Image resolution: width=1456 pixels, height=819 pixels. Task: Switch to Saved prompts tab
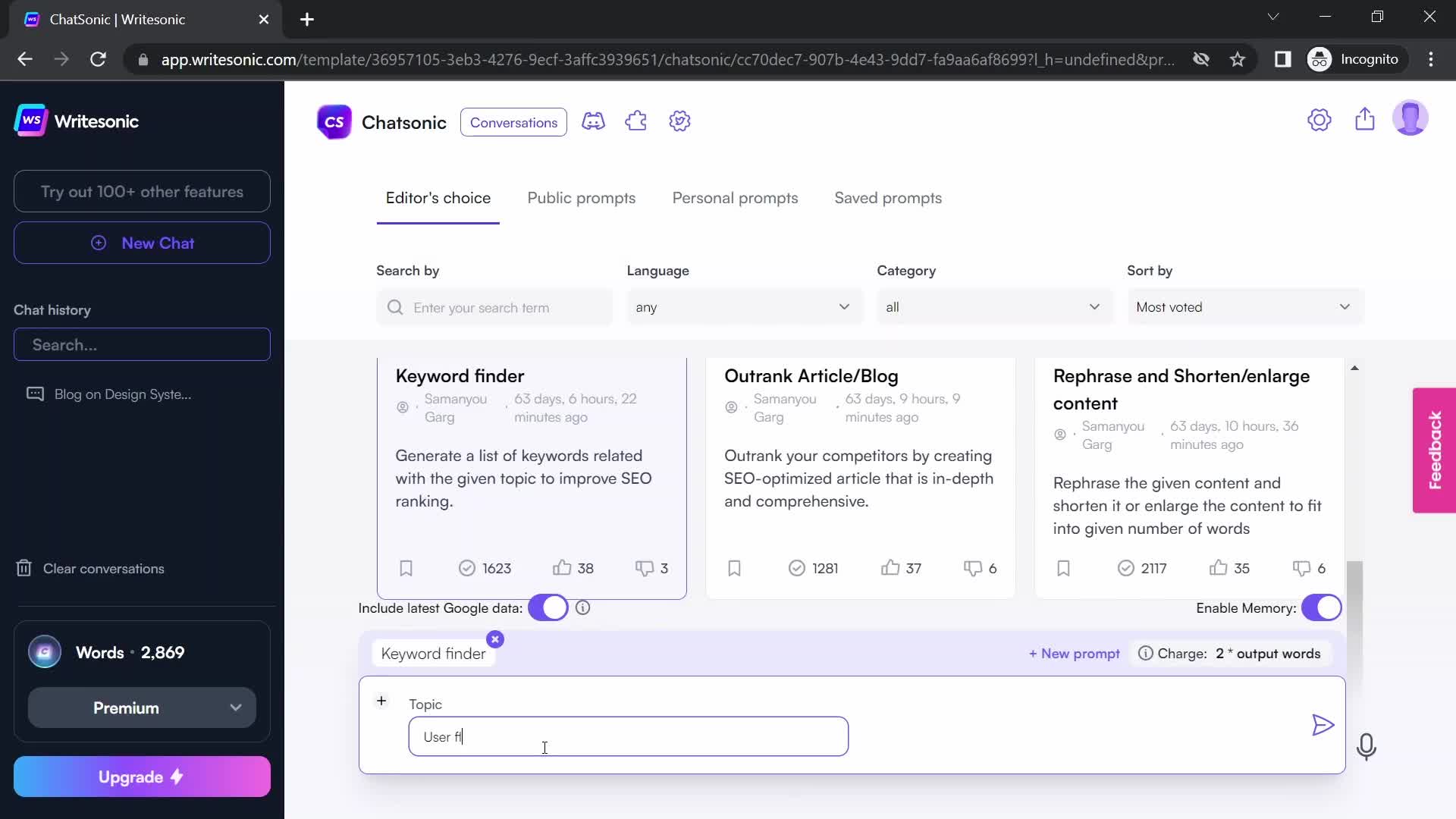coord(888,197)
